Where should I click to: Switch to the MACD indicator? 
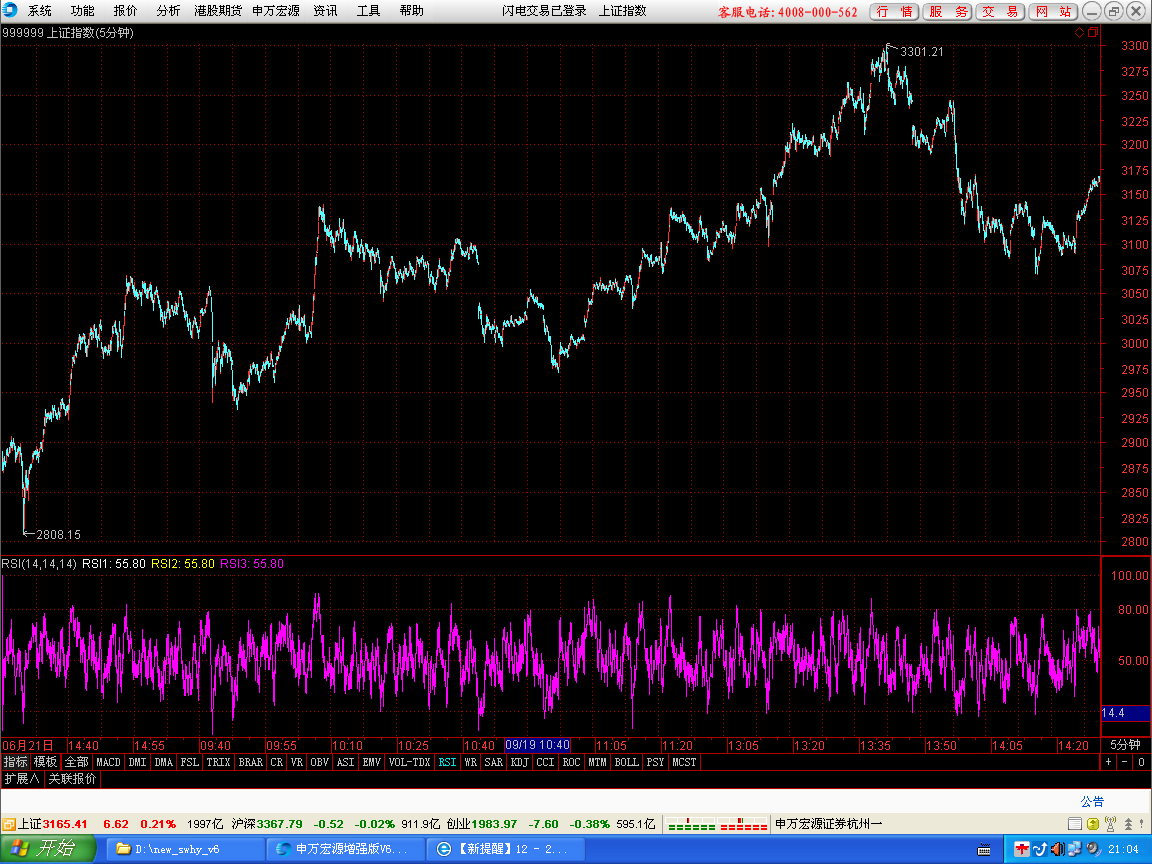coord(108,762)
